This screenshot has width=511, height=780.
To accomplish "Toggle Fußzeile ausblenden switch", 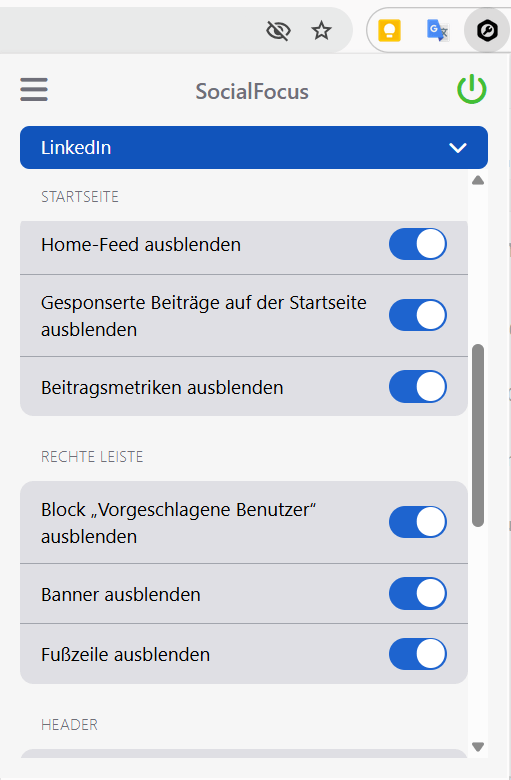I will point(418,654).
